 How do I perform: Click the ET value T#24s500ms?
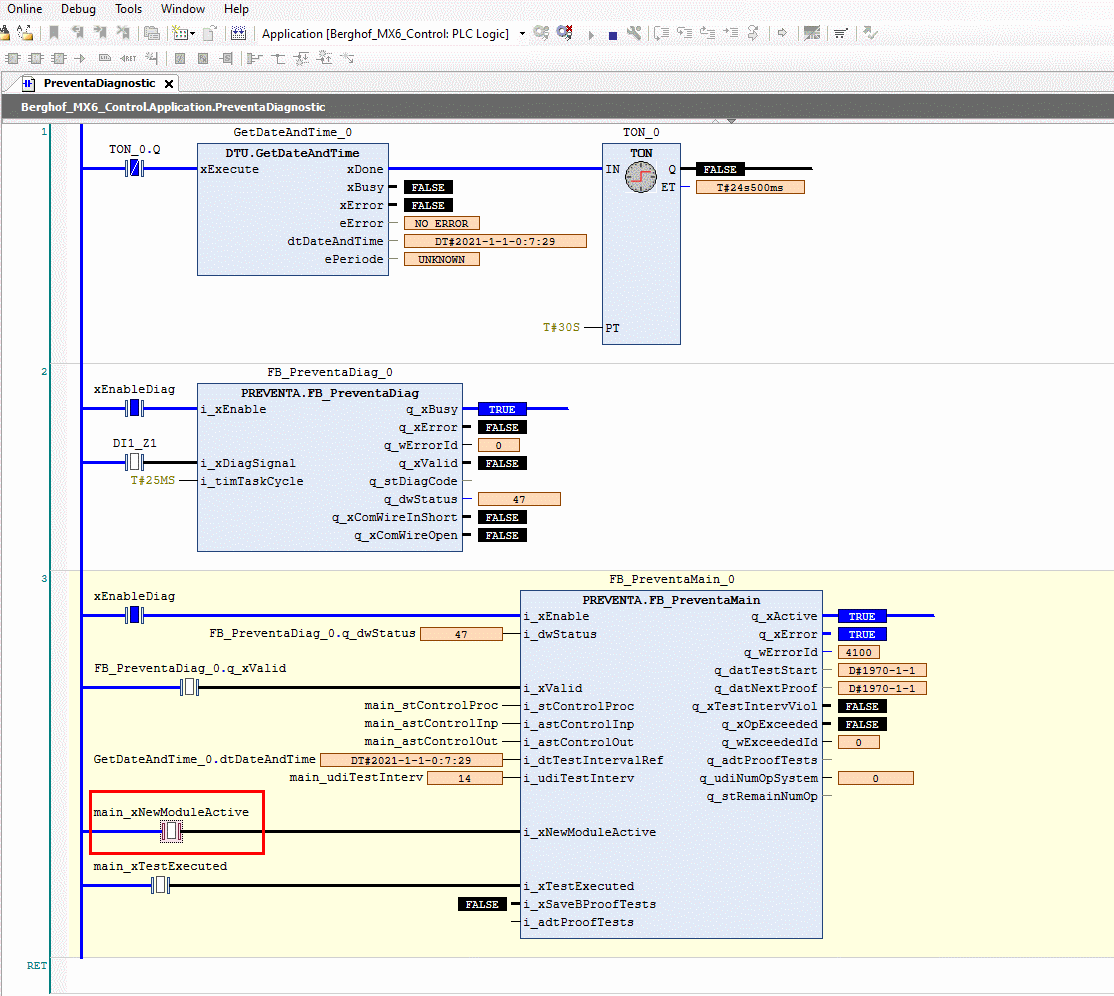coord(750,188)
